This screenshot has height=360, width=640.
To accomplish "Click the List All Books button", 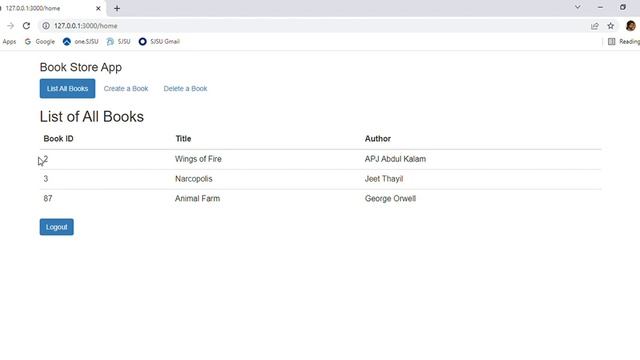I will [67, 89].
